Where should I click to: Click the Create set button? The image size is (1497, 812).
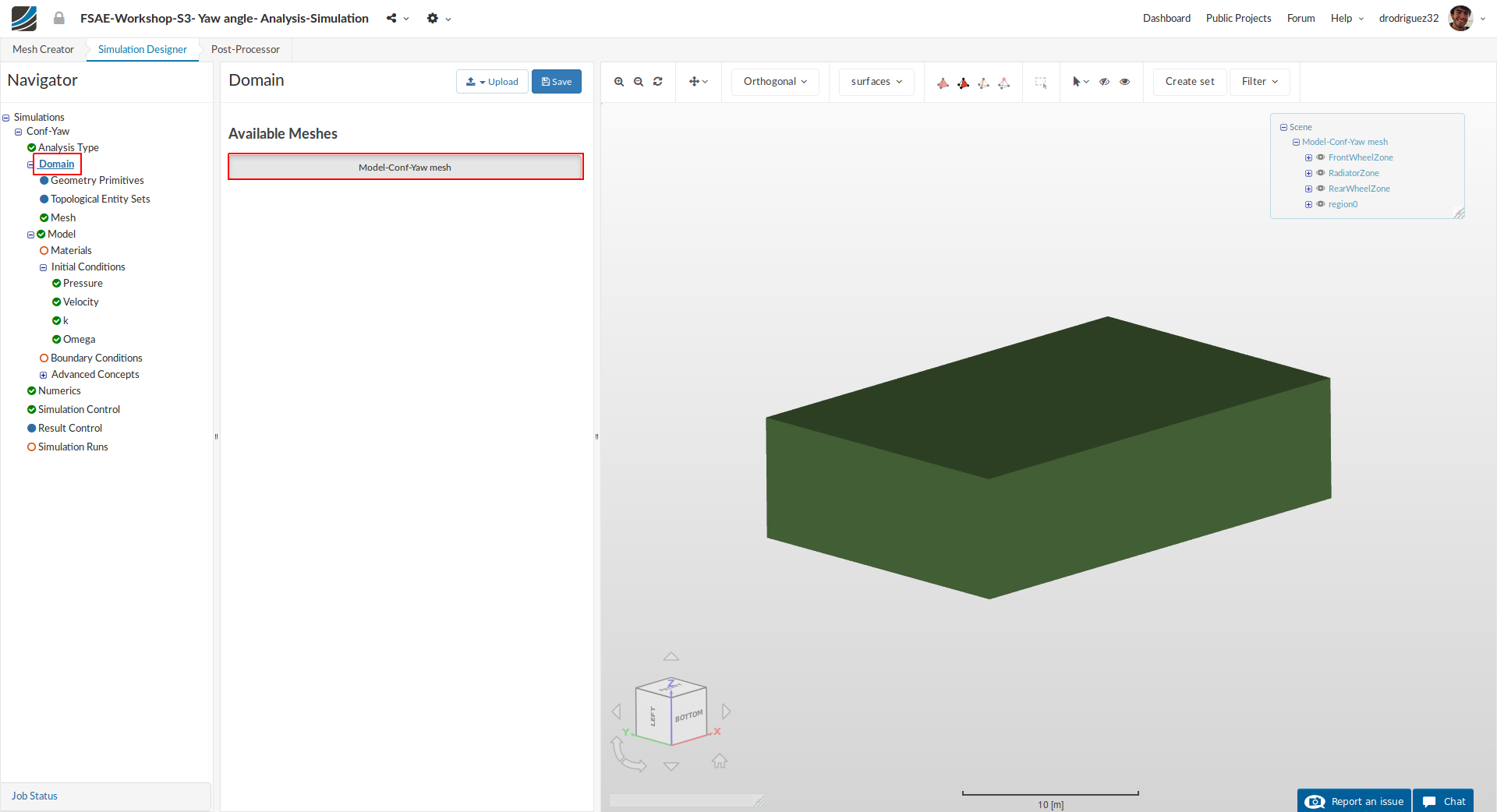point(1189,82)
